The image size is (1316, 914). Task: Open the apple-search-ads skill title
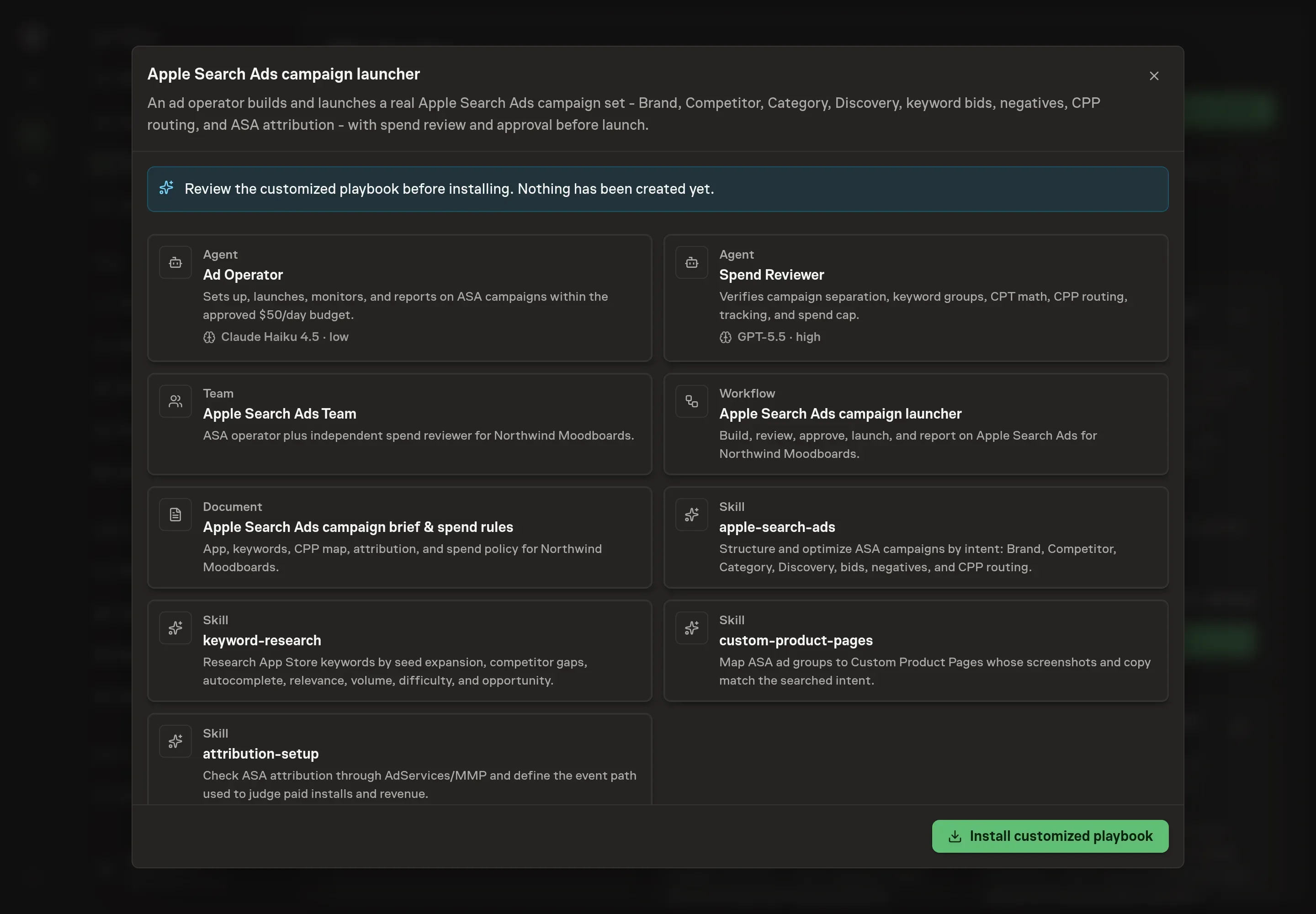[777, 527]
